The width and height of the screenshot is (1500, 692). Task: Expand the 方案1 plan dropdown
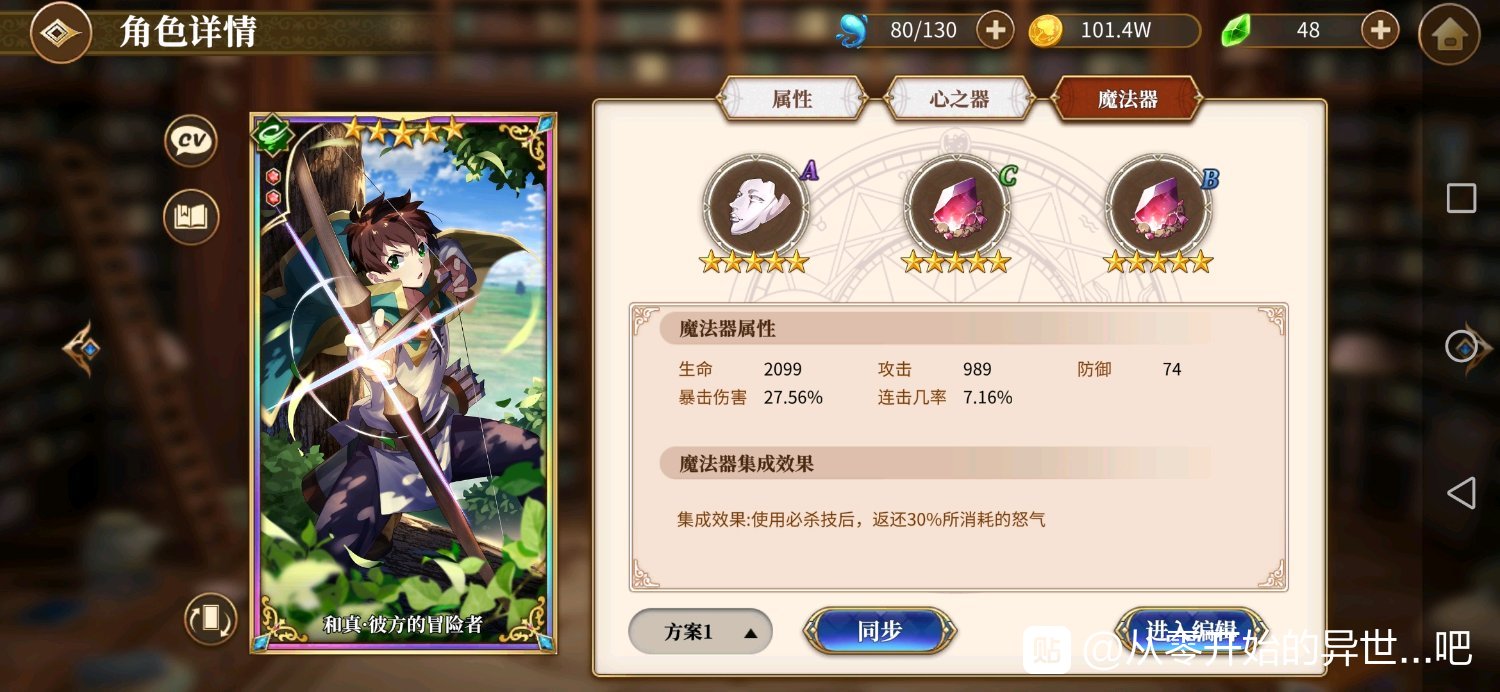(x=700, y=632)
